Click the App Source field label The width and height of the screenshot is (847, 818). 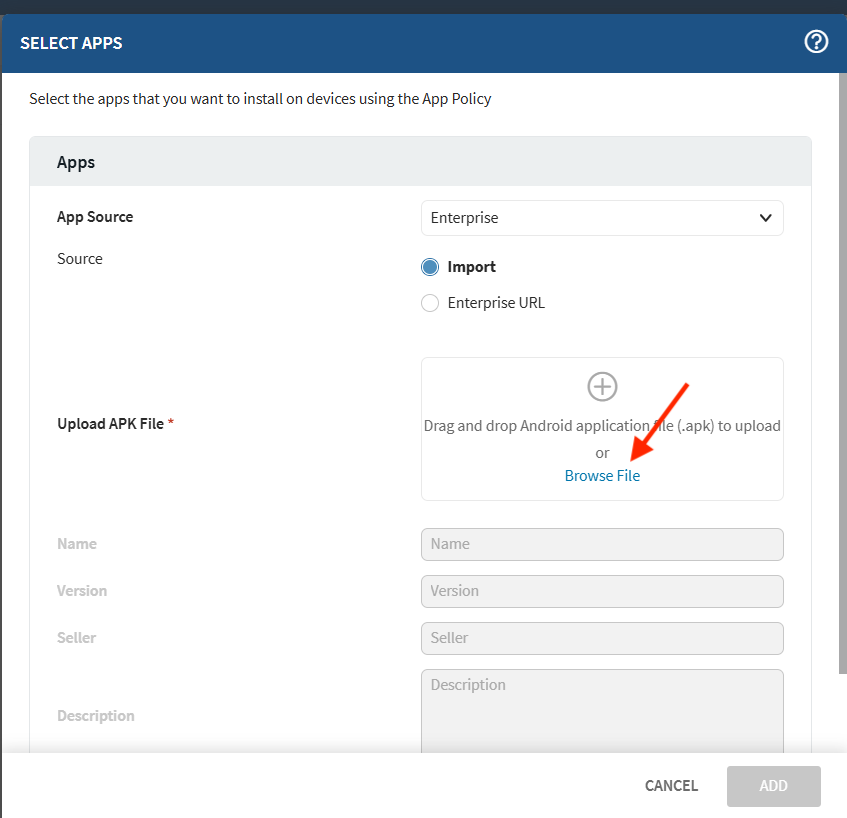pos(95,217)
